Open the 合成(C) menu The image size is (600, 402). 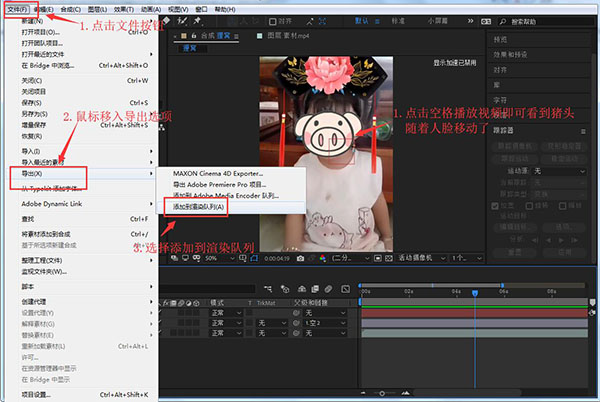(70, 9)
